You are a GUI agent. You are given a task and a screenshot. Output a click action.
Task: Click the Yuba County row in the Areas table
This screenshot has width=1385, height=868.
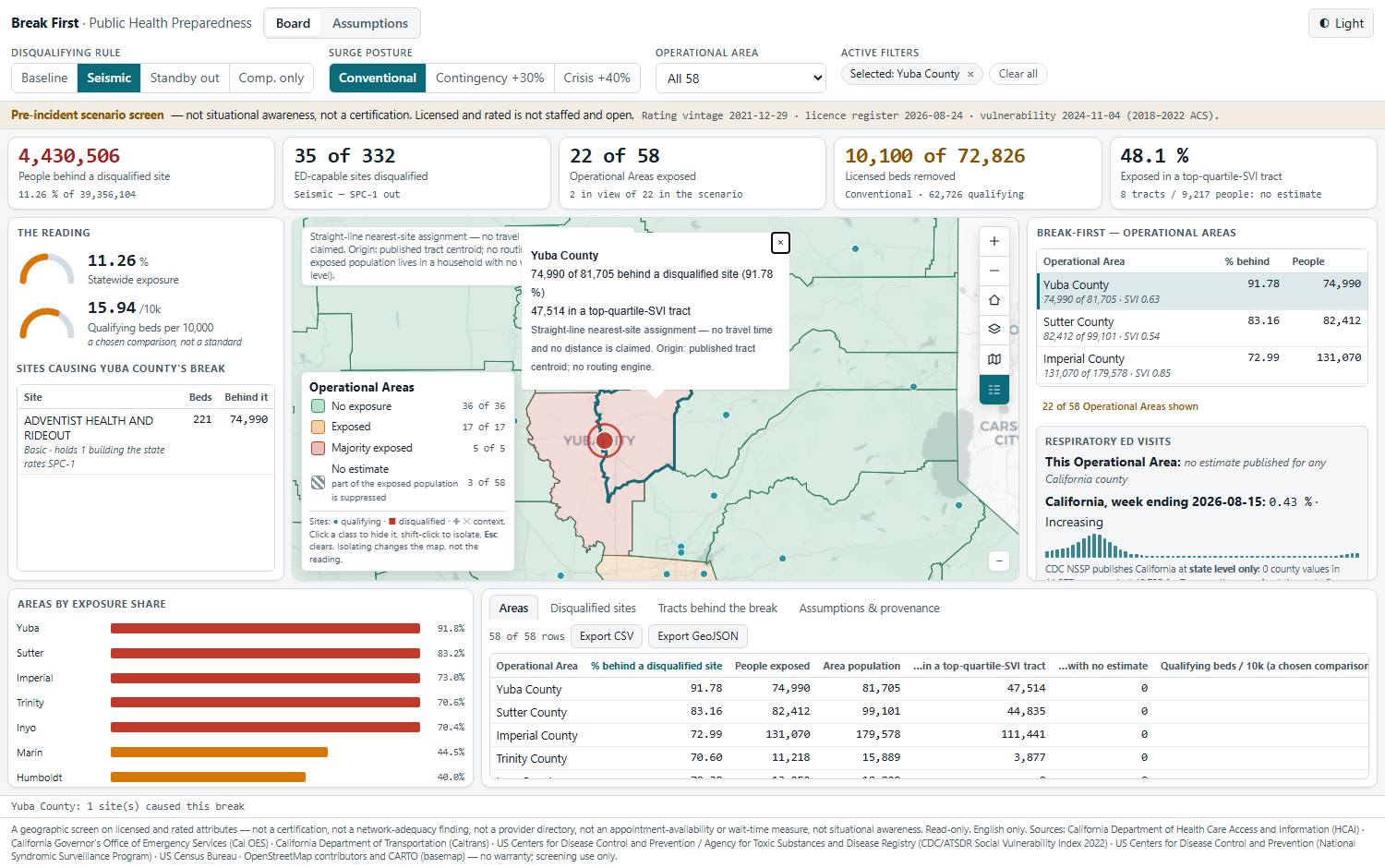click(x=930, y=689)
